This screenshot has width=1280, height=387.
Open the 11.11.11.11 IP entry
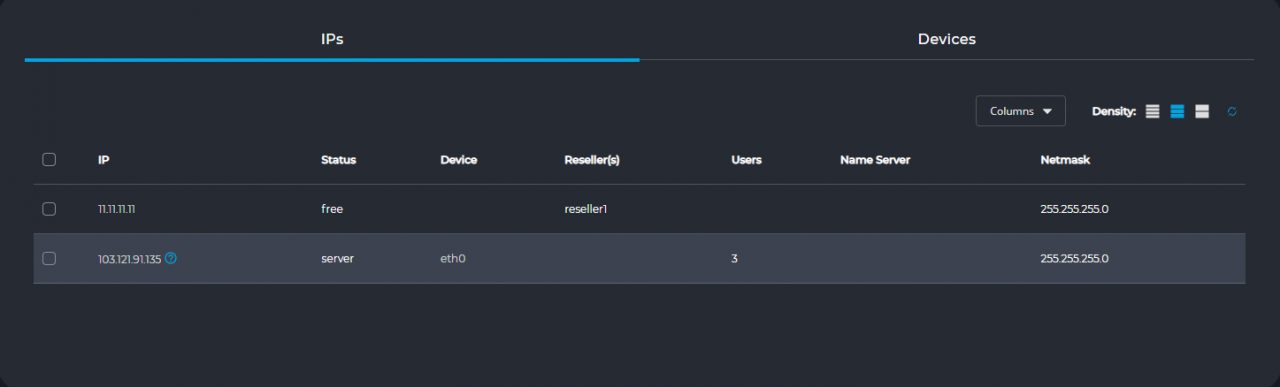(116, 209)
